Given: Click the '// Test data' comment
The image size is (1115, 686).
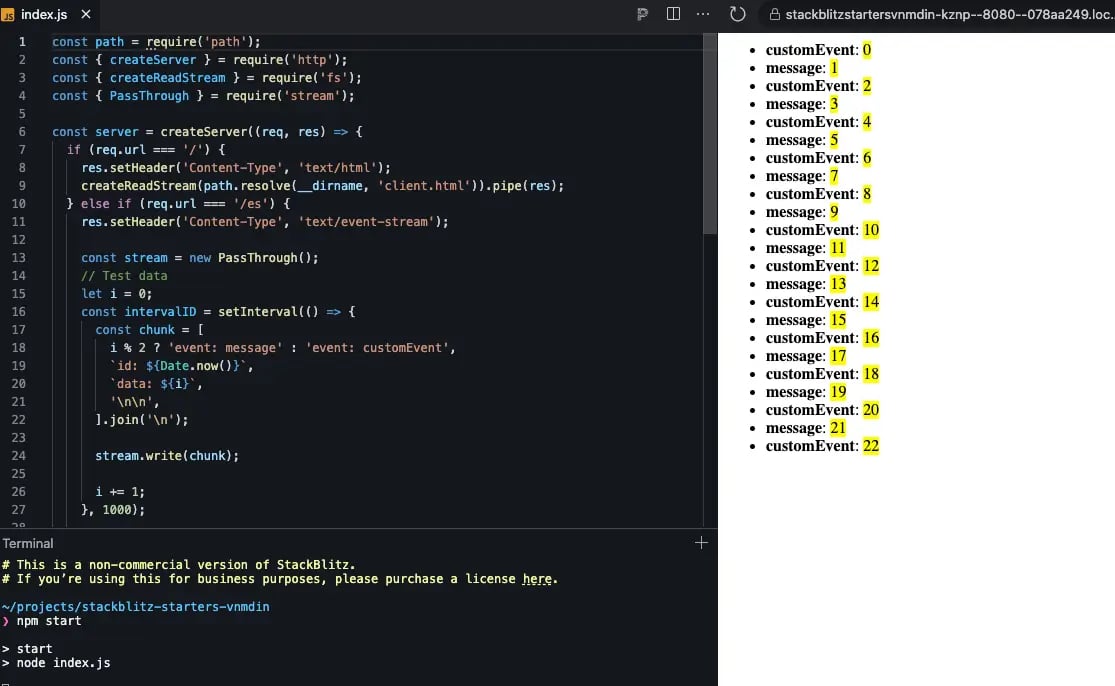Looking at the screenshot, I should (x=124, y=276).
